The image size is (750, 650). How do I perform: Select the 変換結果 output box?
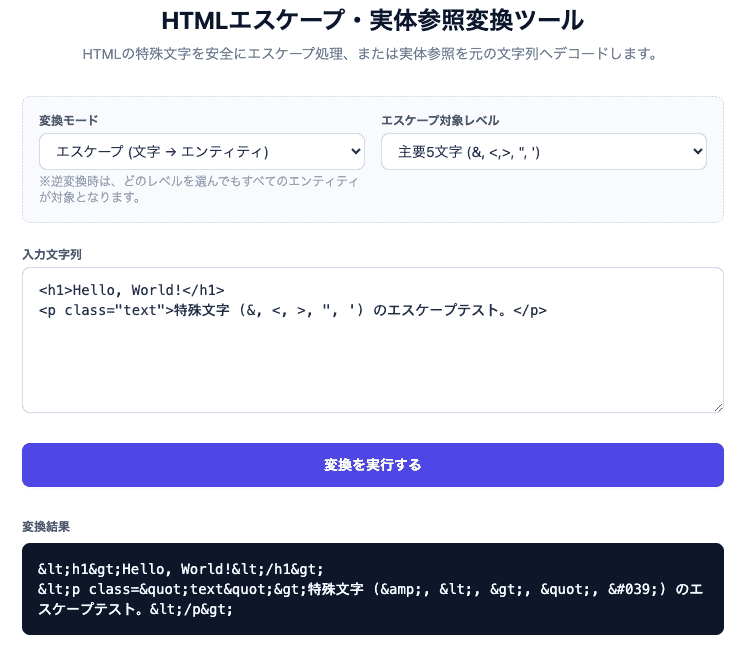[373, 589]
